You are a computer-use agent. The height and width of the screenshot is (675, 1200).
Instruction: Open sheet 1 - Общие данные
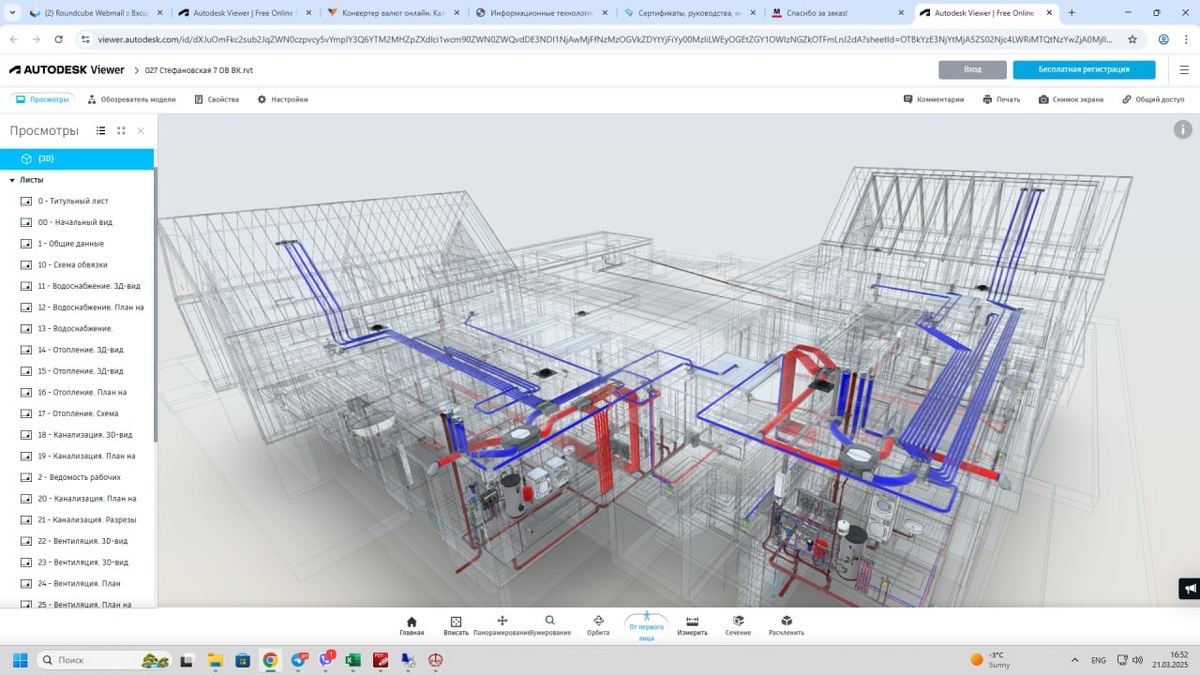click(71, 244)
